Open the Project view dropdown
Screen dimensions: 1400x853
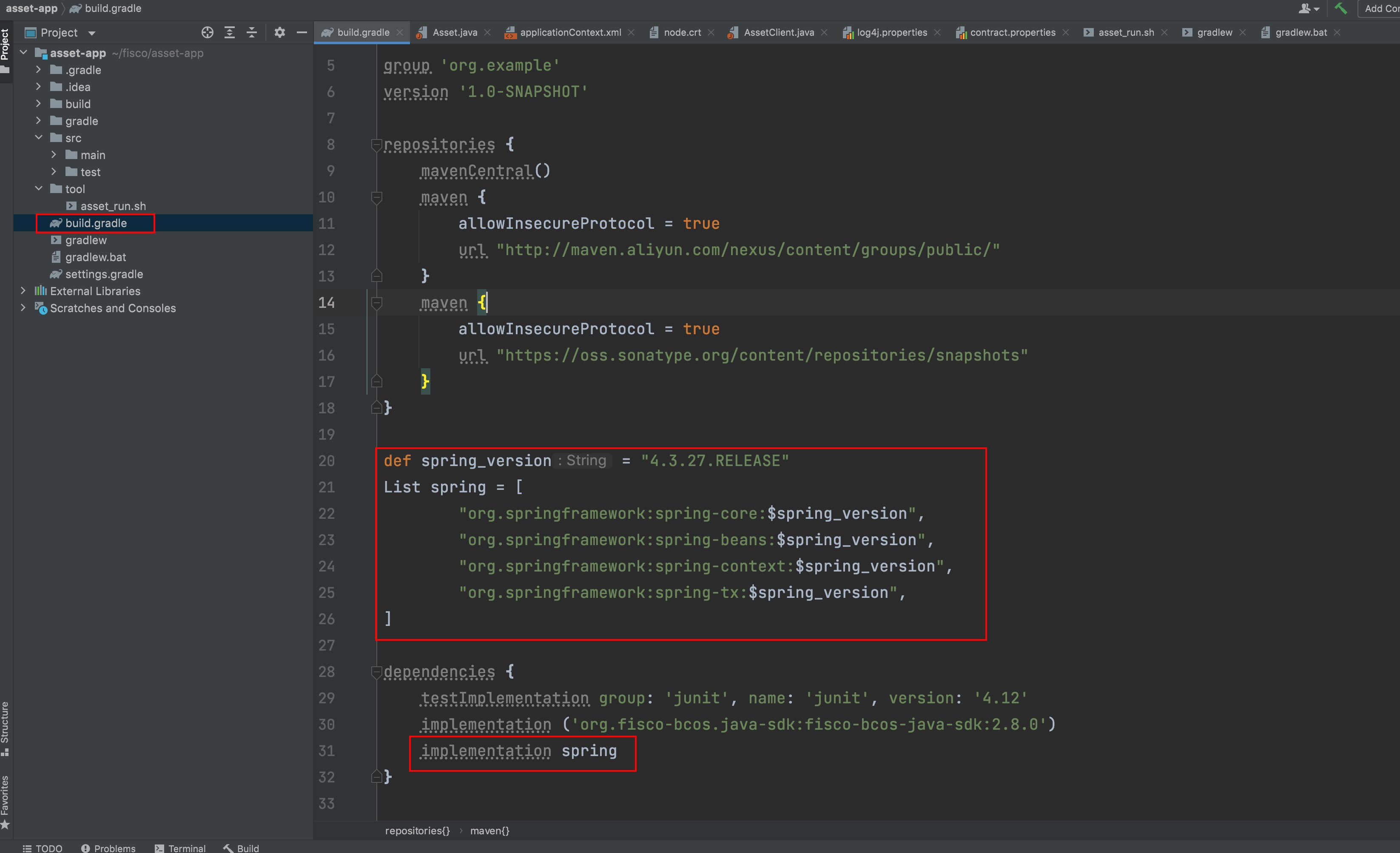[92, 33]
